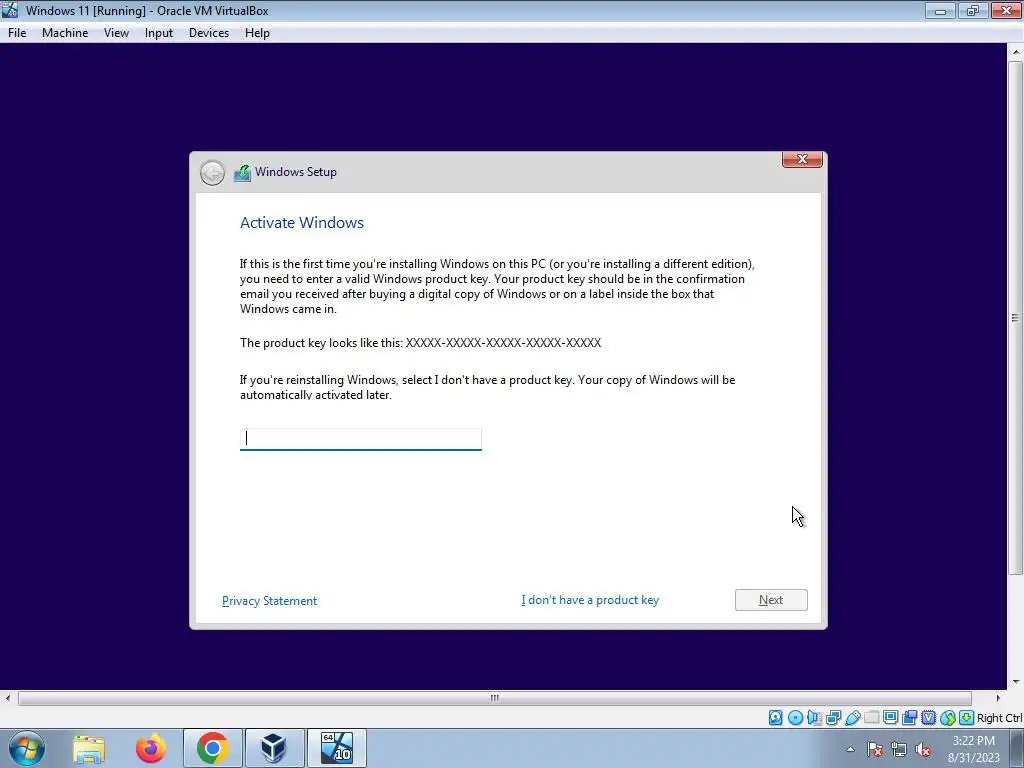Restore down the VirtualBox window
This screenshot has width=1024, height=768.
tap(972, 10)
